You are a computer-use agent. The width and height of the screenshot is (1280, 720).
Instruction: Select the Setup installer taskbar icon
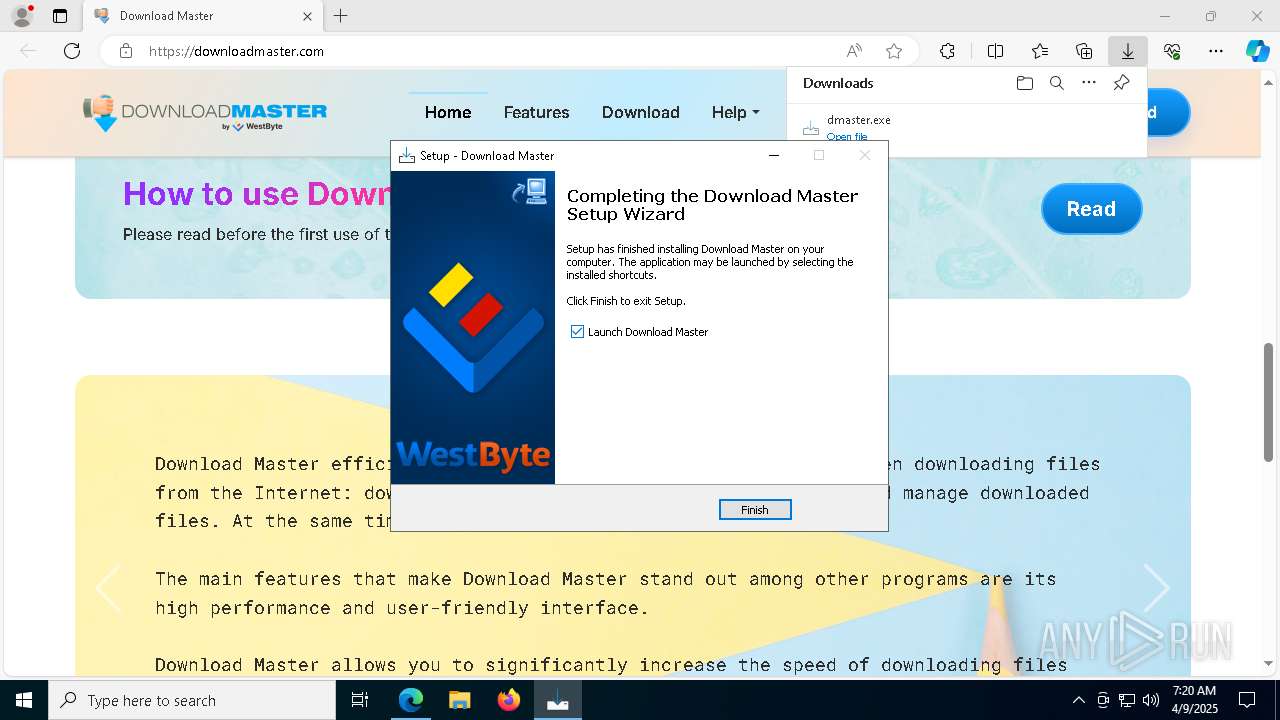[x=557, y=700]
